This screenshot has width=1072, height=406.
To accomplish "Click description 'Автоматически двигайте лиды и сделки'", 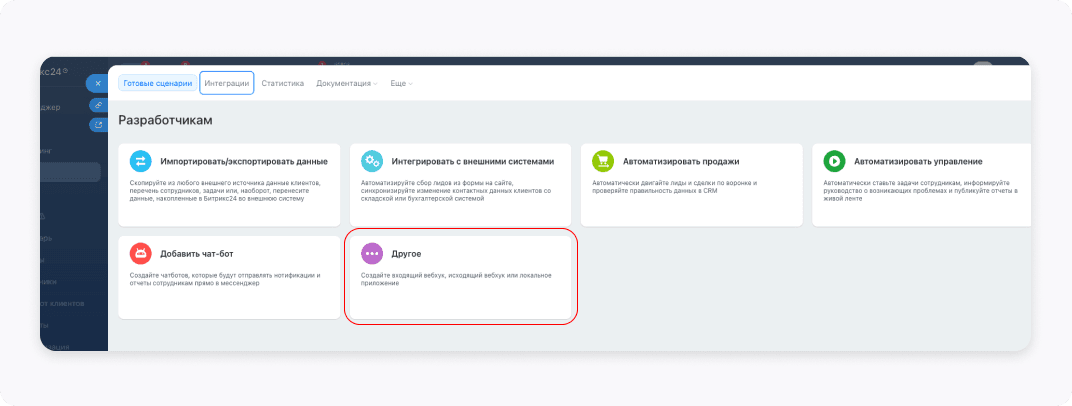I will (675, 187).
